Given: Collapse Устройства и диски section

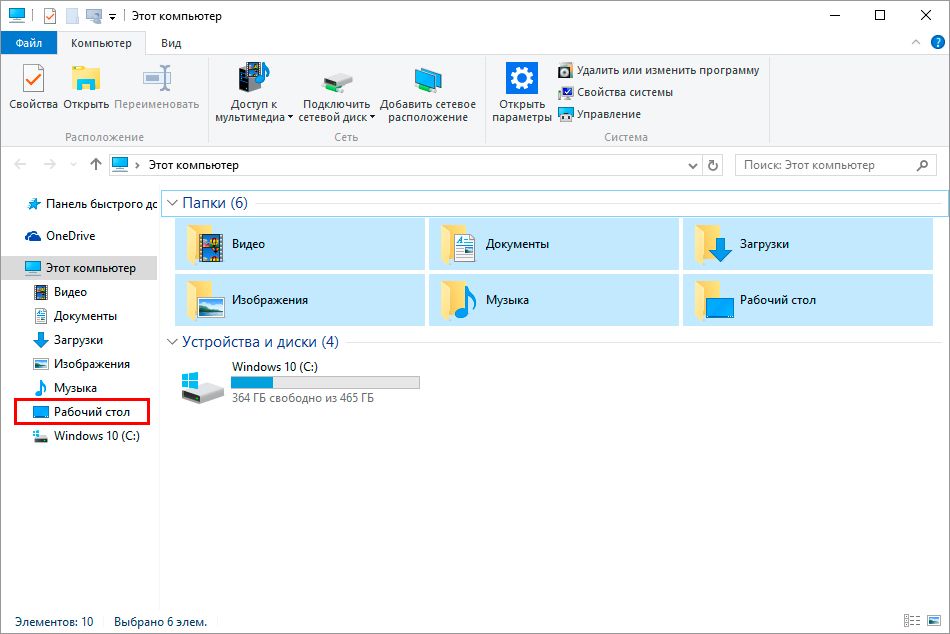Looking at the screenshot, I should tap(172, 342).
